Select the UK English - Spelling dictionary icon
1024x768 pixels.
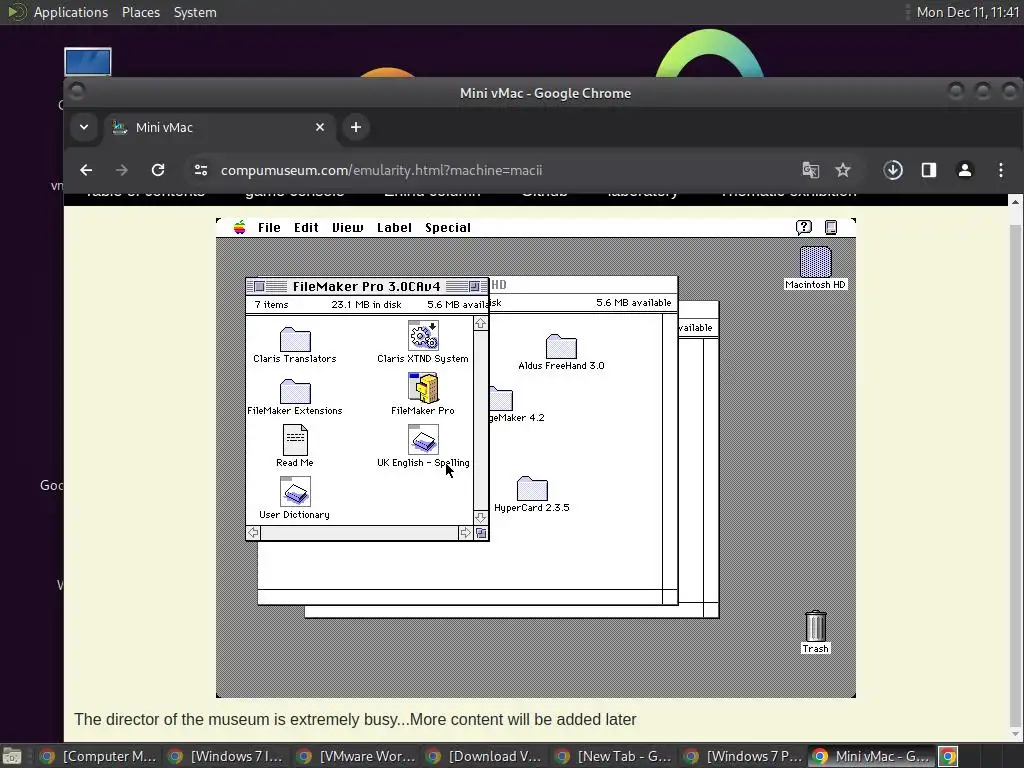423,440
